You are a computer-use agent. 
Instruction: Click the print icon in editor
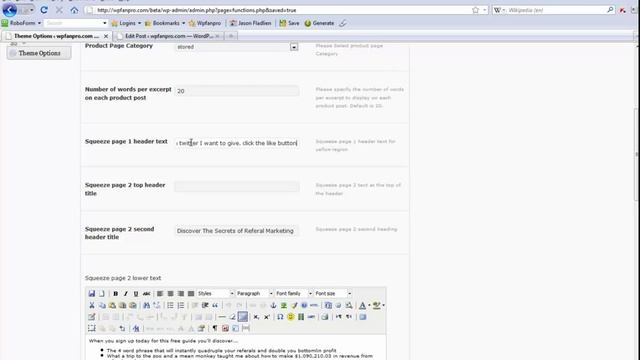(324, 317)
